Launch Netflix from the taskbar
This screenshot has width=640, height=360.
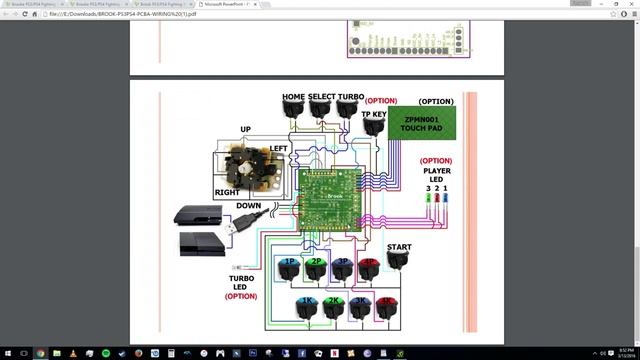[334, 353]
